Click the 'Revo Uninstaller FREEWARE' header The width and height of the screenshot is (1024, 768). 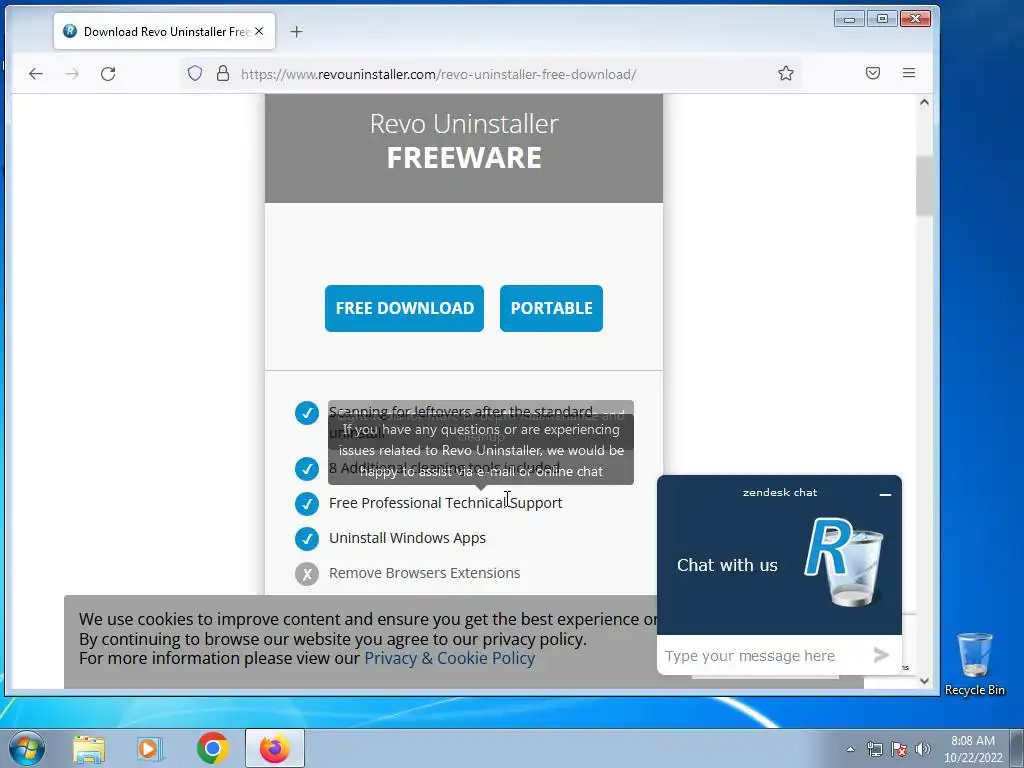(464, 141)
